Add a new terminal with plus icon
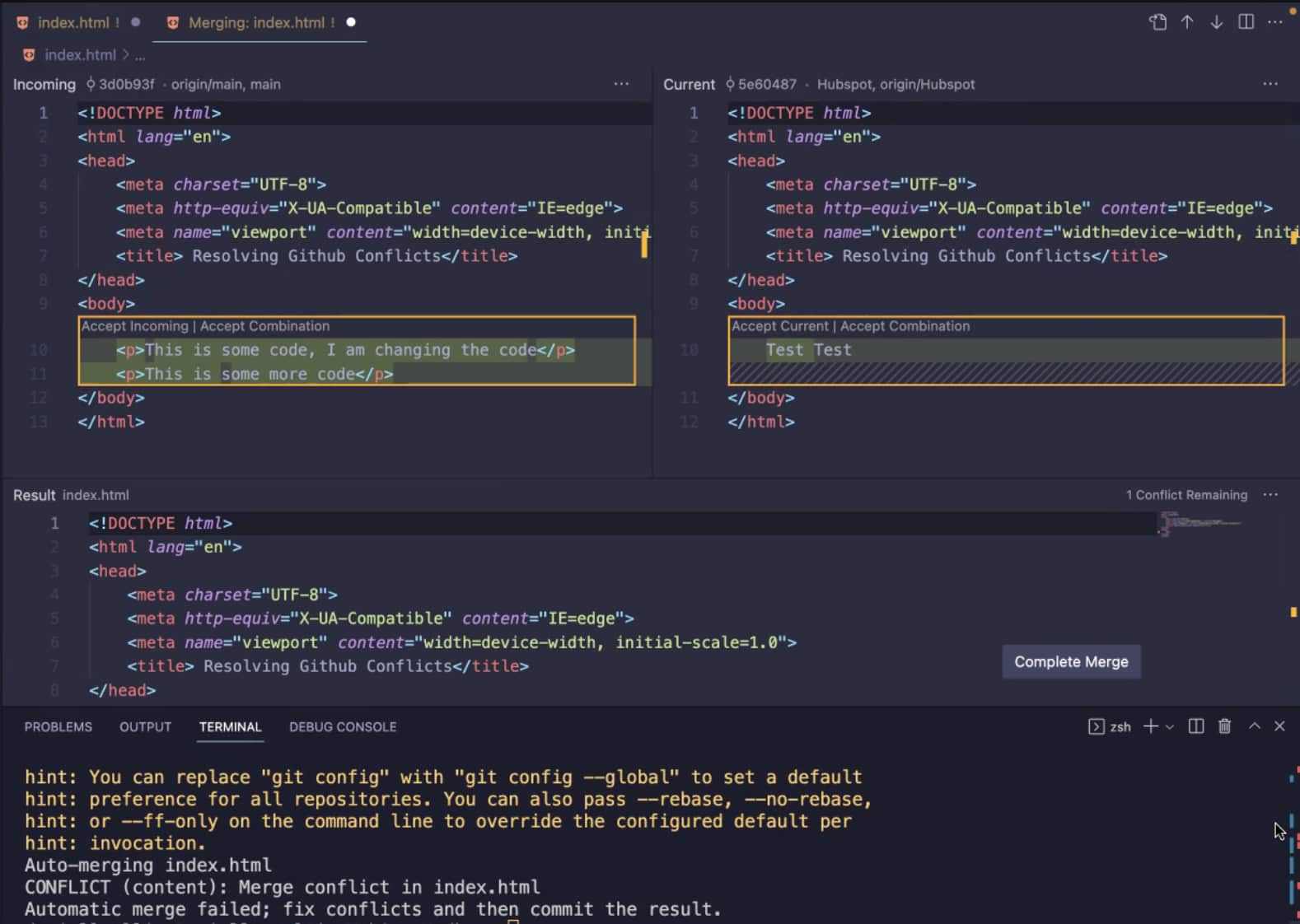Viewport: 1300px width, 924px height. (1150, 726)
